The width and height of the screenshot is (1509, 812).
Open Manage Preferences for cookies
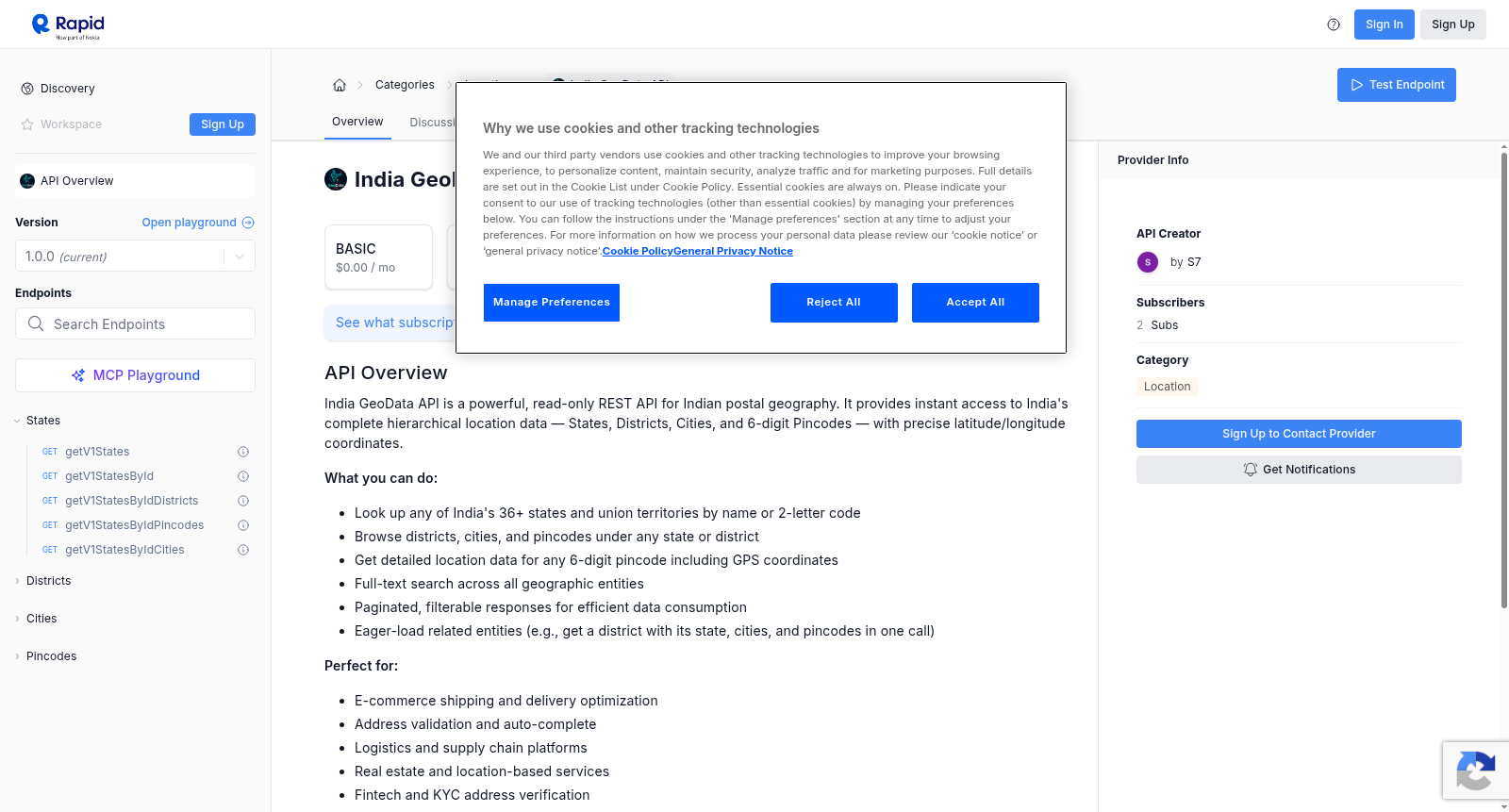(552, 303)
